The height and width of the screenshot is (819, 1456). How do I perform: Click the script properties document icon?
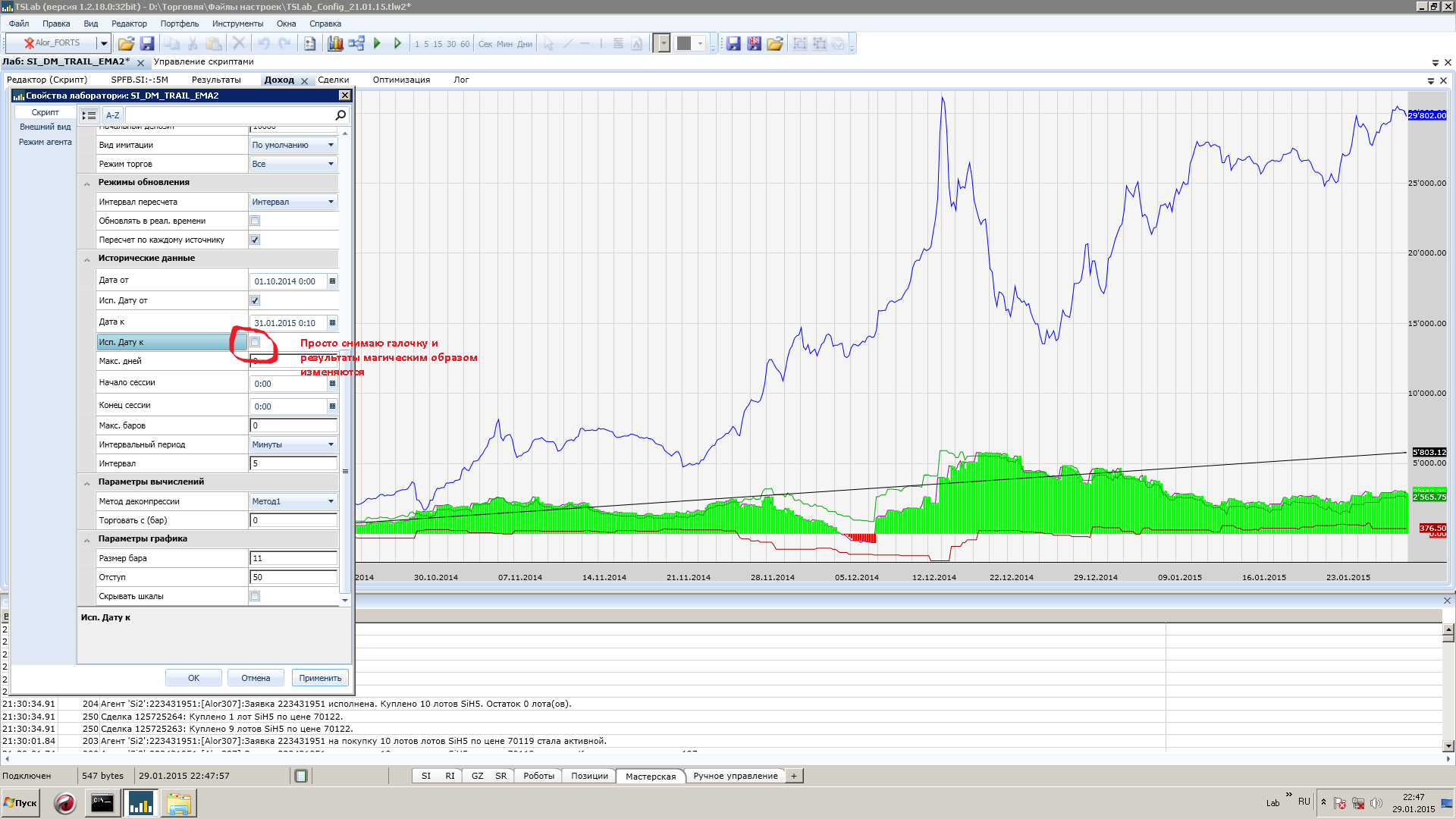309,43
